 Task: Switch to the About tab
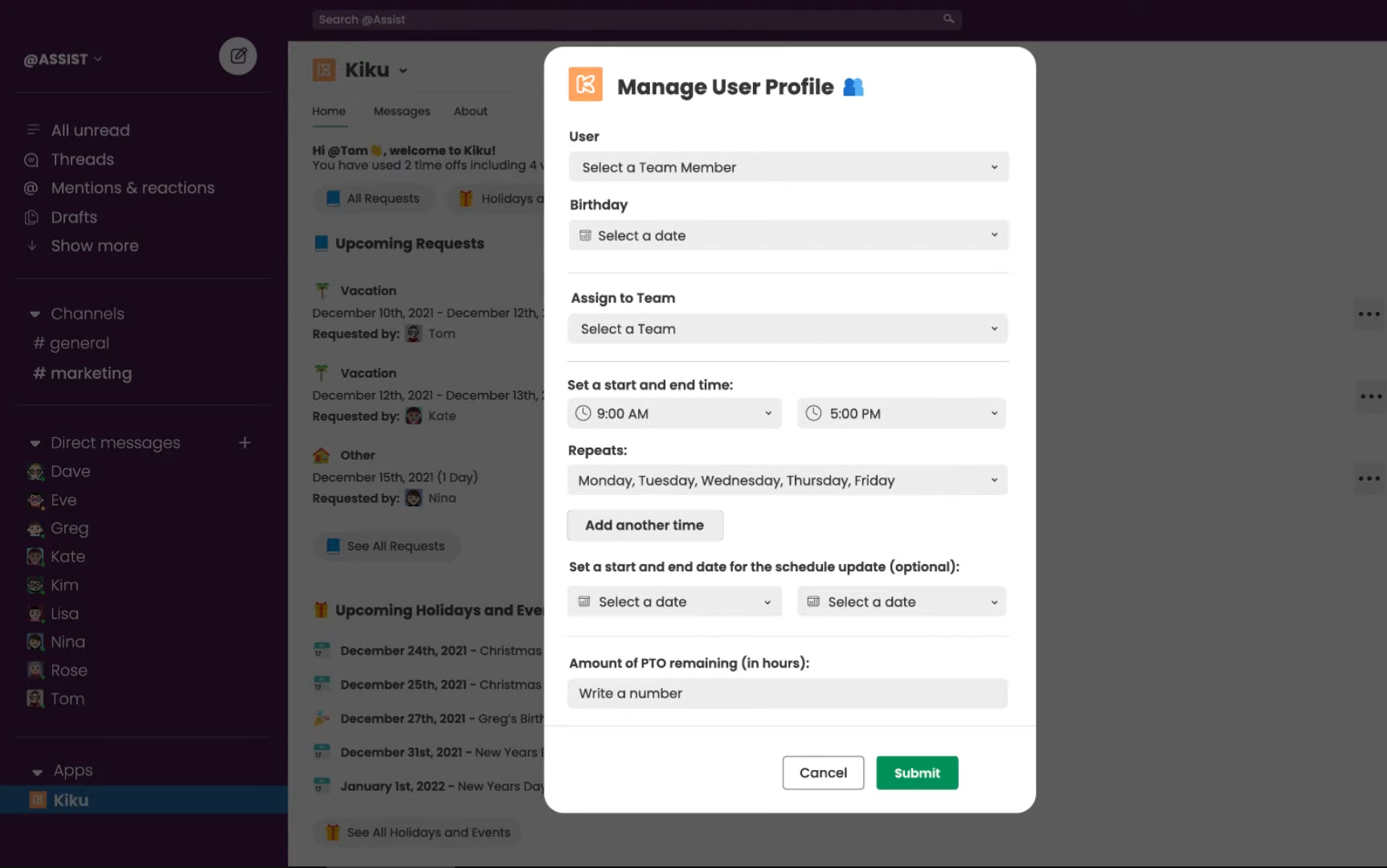click(x=470, y=111)
